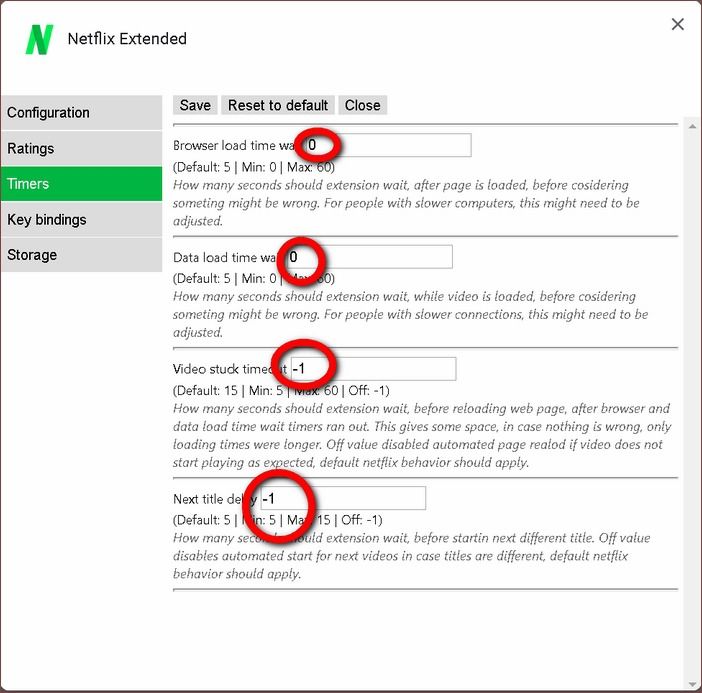Screen dimensions: 702x693
Task: Click the Data load time wait label
Action: [226, 257]
